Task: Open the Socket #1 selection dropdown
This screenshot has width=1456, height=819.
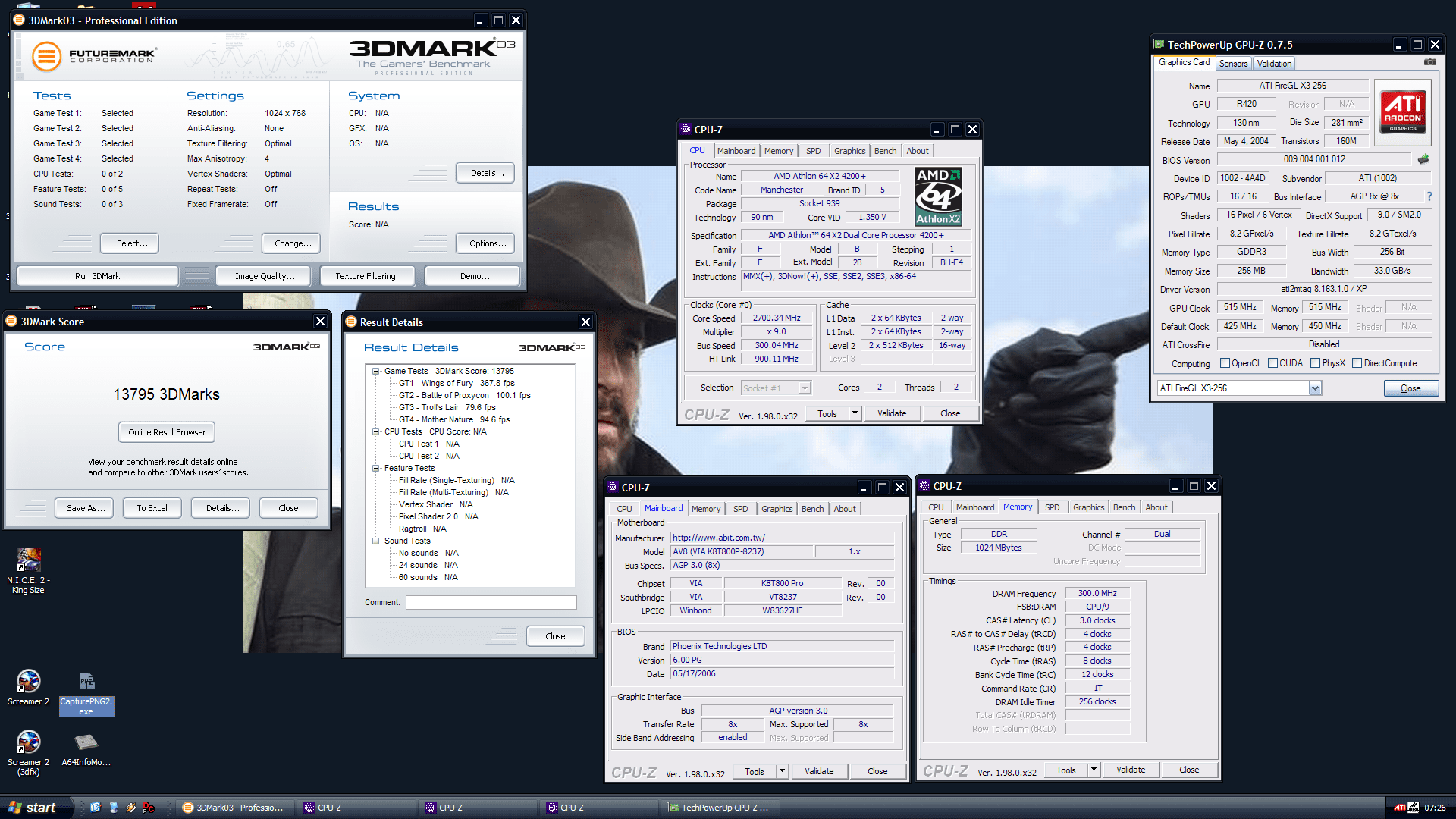Action: click(x=805, y=388)
